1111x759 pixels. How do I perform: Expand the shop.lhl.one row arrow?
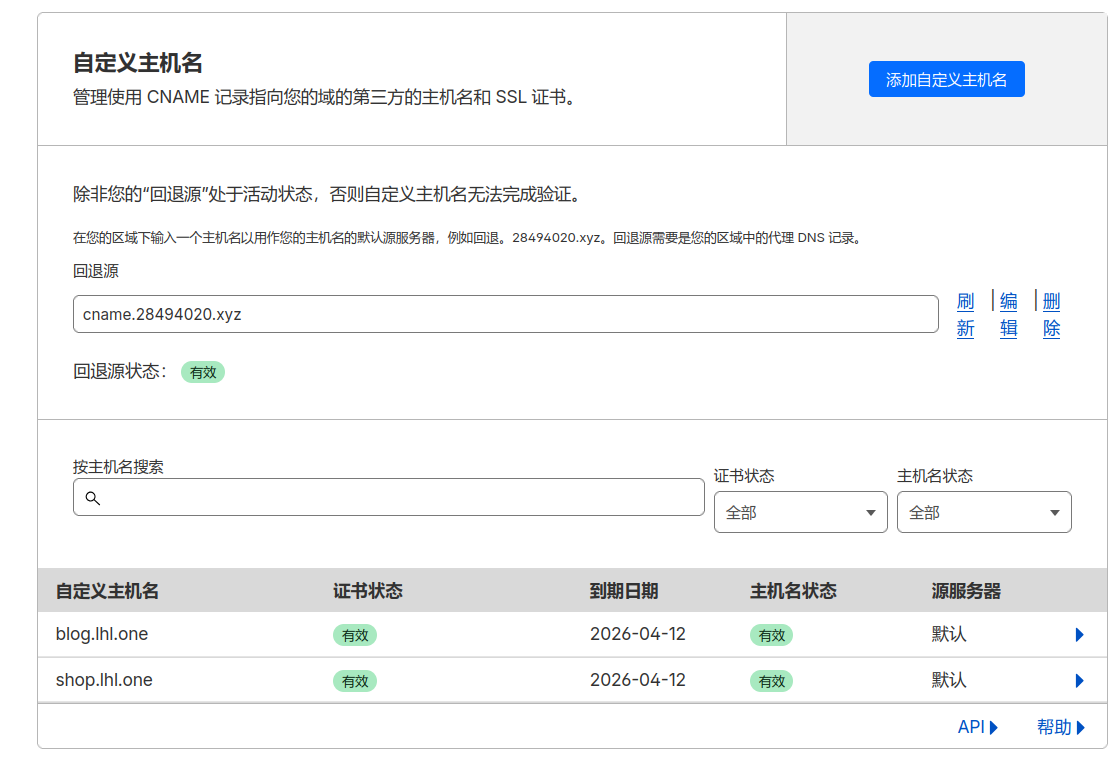[x=1079, y=681]
